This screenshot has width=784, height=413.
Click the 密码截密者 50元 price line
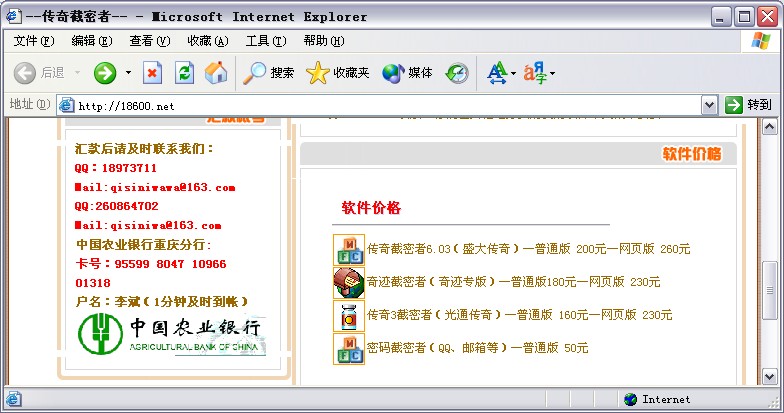[x=478, y=348]
